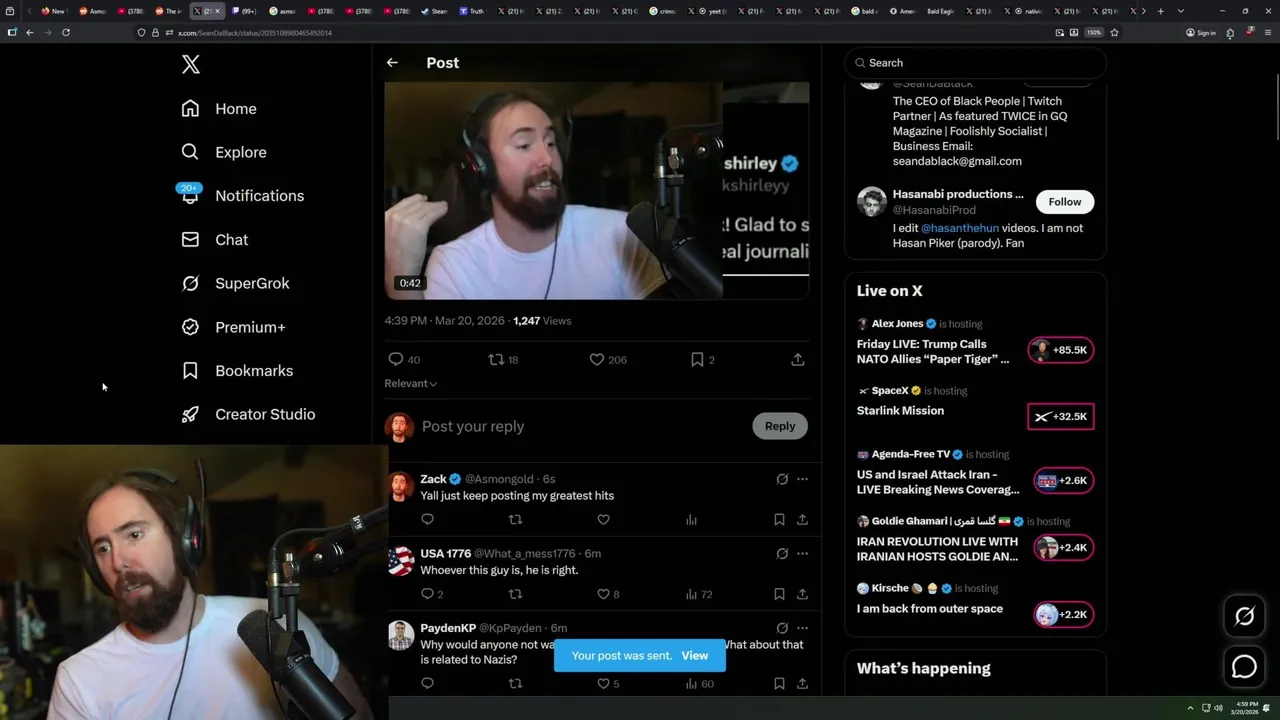Screen dimensions: 1280x720
Task: Click View on the post sent toast
Action: tap(694, 656)
